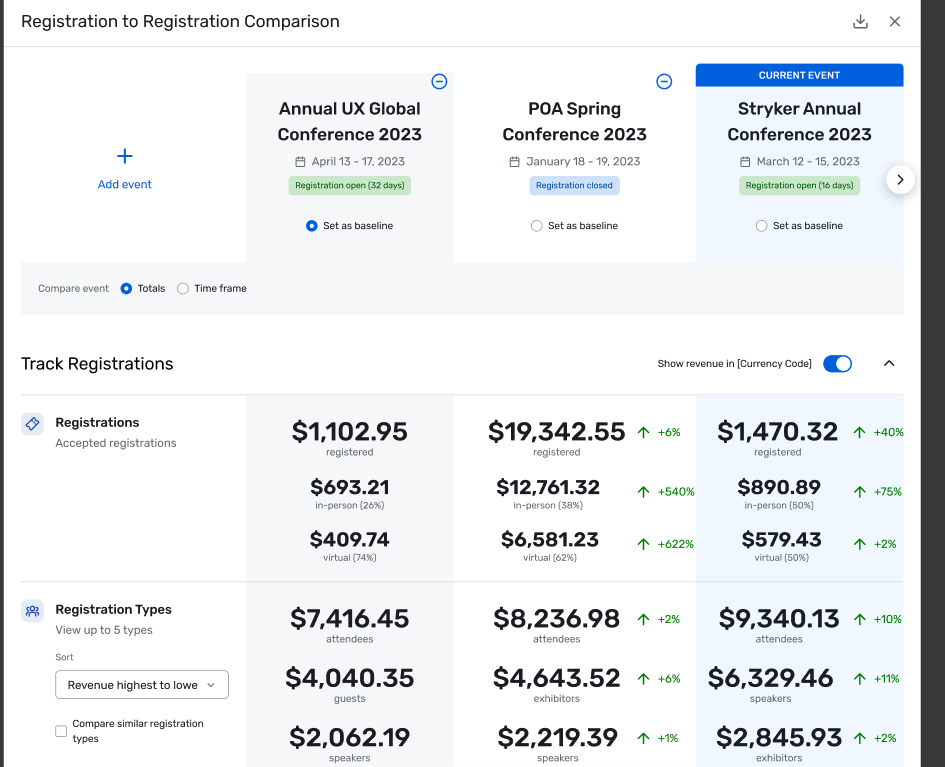Click the Accepted registrations subtitle
Viewport: 945px width, 767px height.
116,443
